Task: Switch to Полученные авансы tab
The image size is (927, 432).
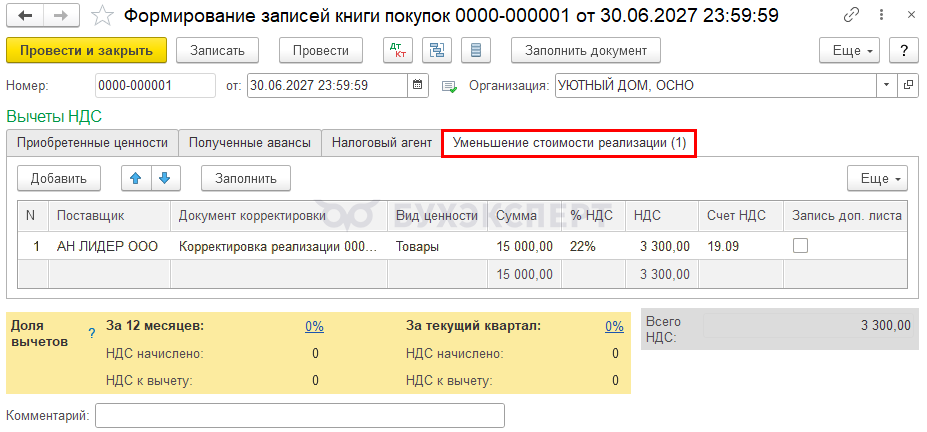Action: click(249, 143)
